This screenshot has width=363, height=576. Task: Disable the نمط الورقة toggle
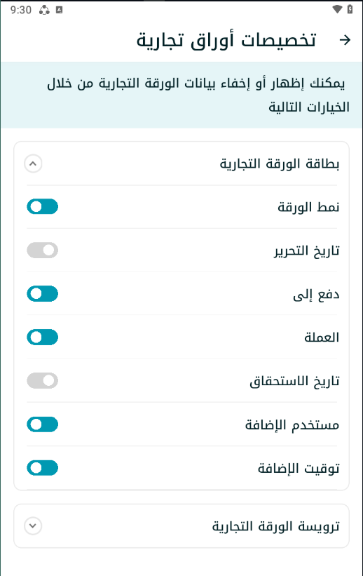pos(42,207)
